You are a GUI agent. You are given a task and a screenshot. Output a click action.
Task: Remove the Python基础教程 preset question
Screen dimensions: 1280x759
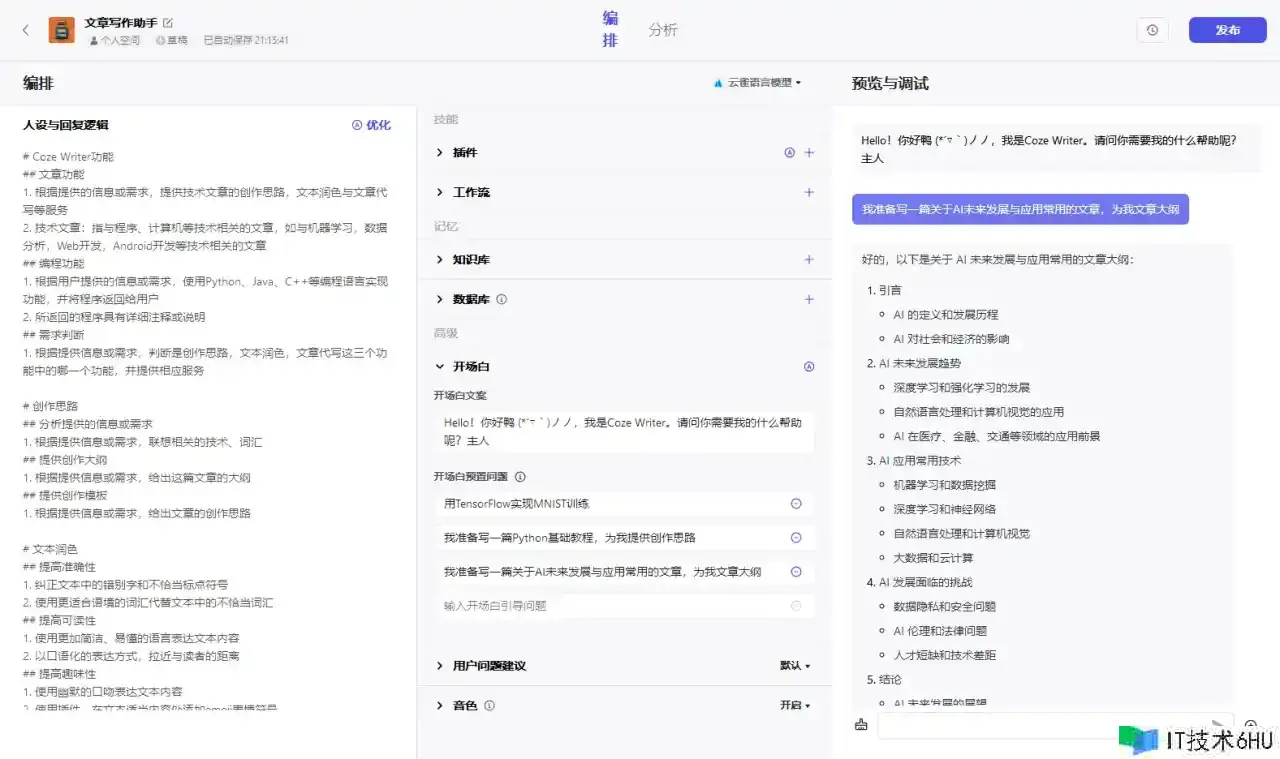796,538
